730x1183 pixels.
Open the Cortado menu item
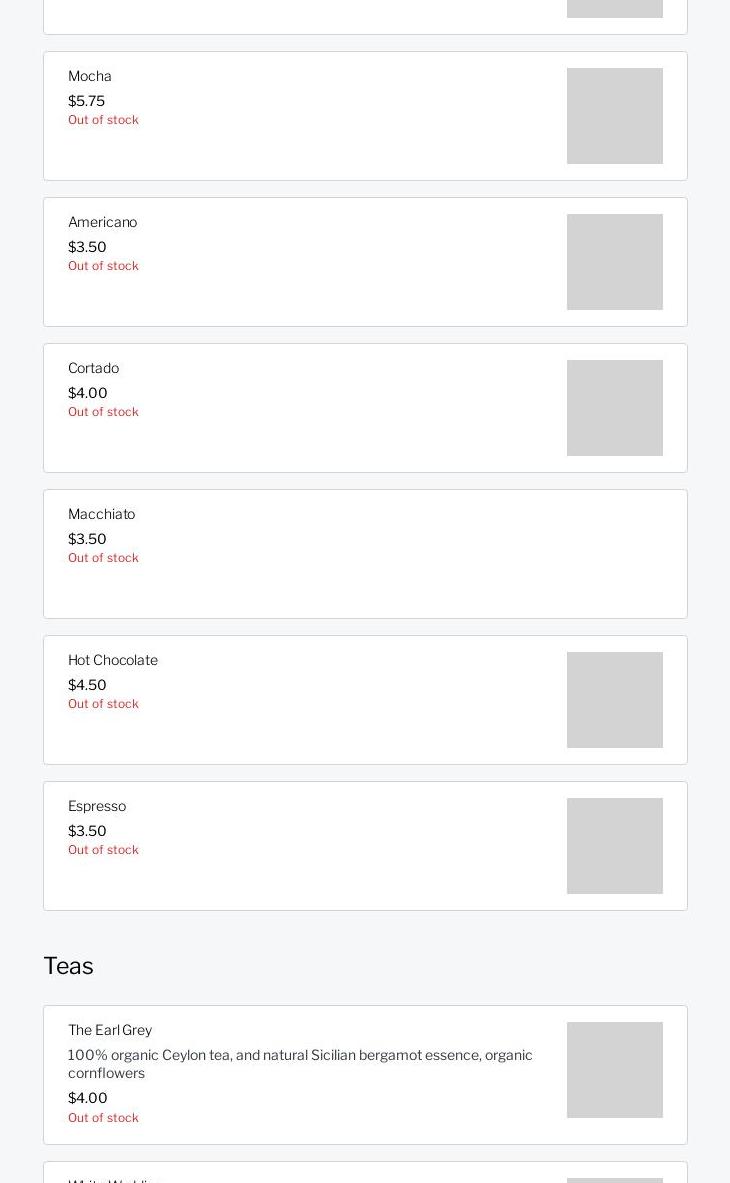[x=93, y=368]
